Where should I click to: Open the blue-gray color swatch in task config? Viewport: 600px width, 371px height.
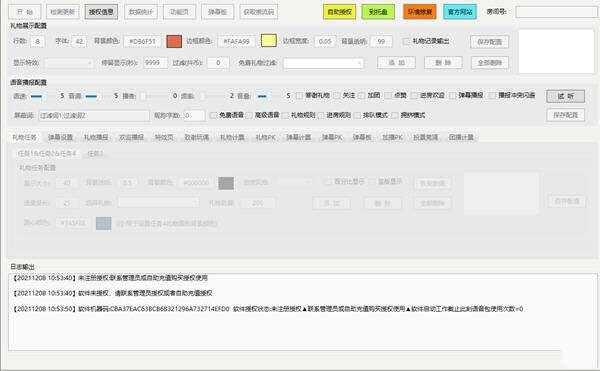tap(103, 223)
